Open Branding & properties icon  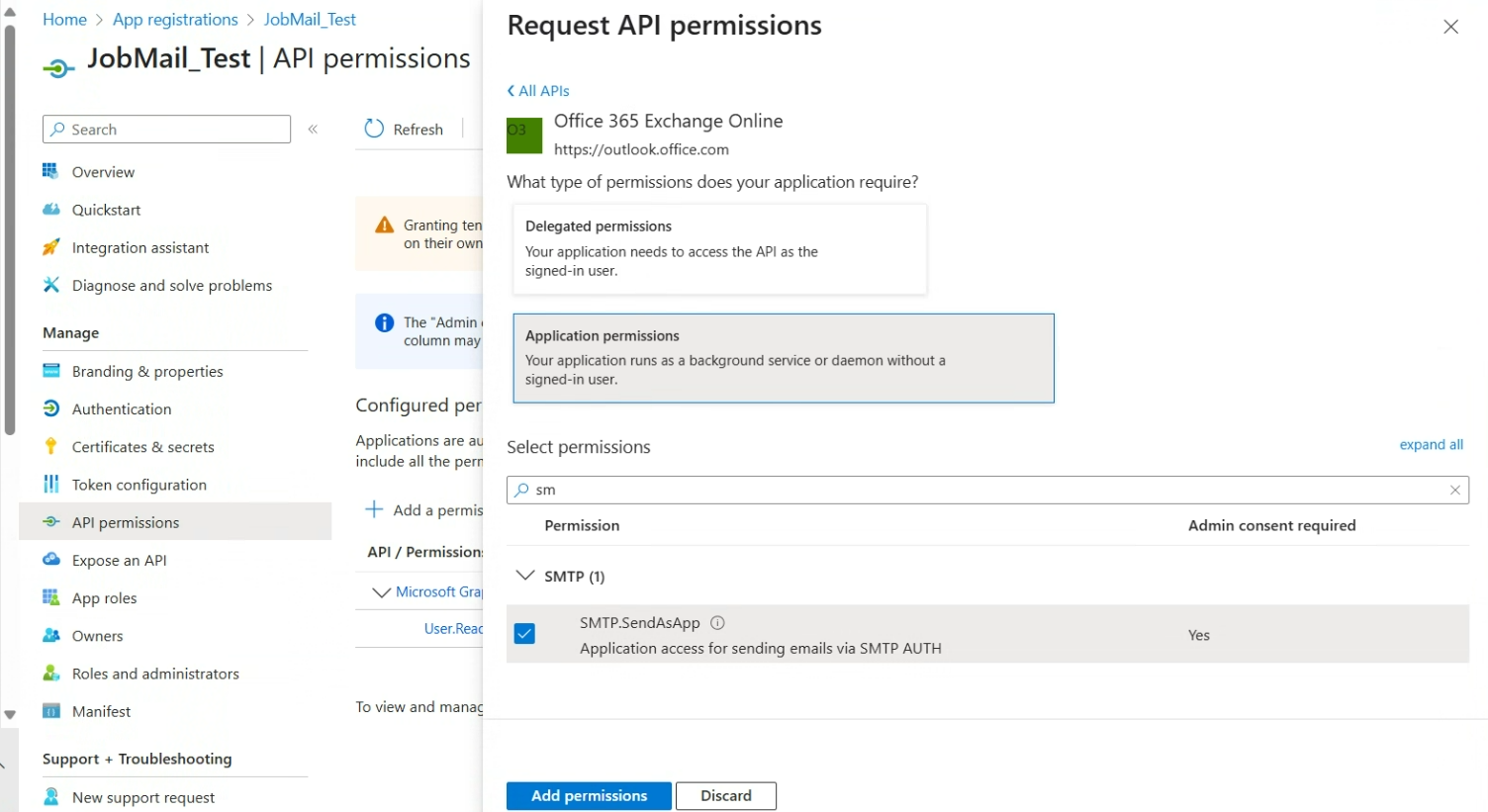click(x=51, y=371)
